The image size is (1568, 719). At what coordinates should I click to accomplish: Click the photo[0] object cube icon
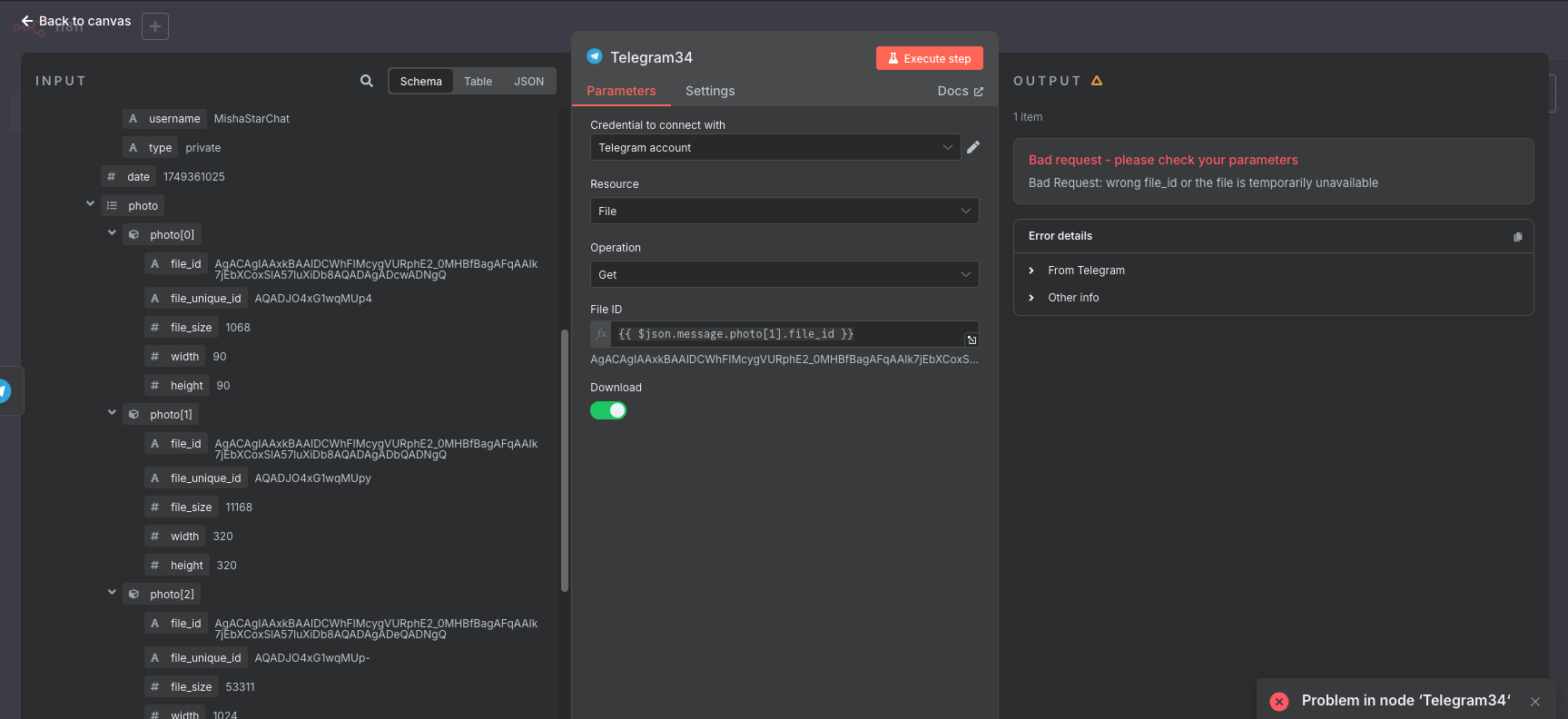click(133, 235)
